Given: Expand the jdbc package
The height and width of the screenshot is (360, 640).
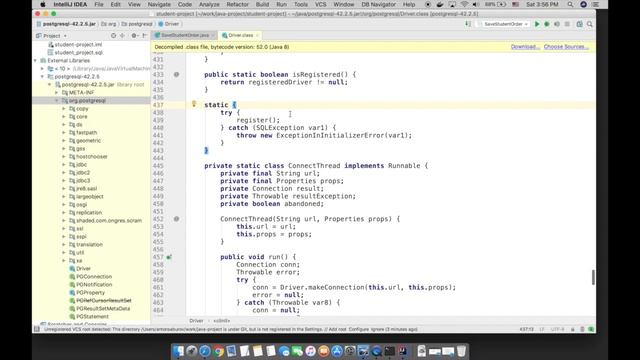Looking at the screenshot, I should click(64, 164).
